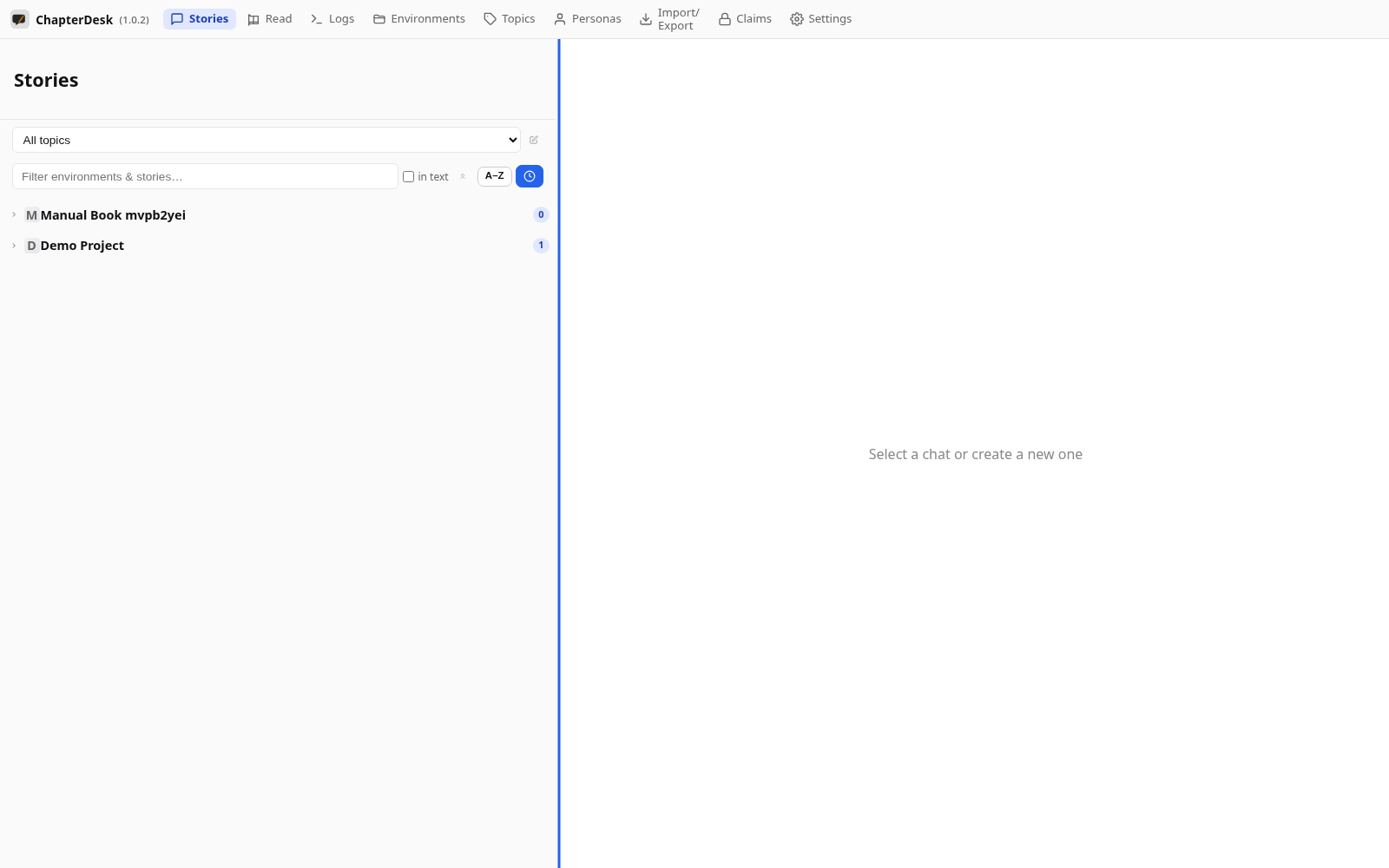Click the ChapterDesk logo icon
This screenshot has height=868, width=1389.
(19, 19)
